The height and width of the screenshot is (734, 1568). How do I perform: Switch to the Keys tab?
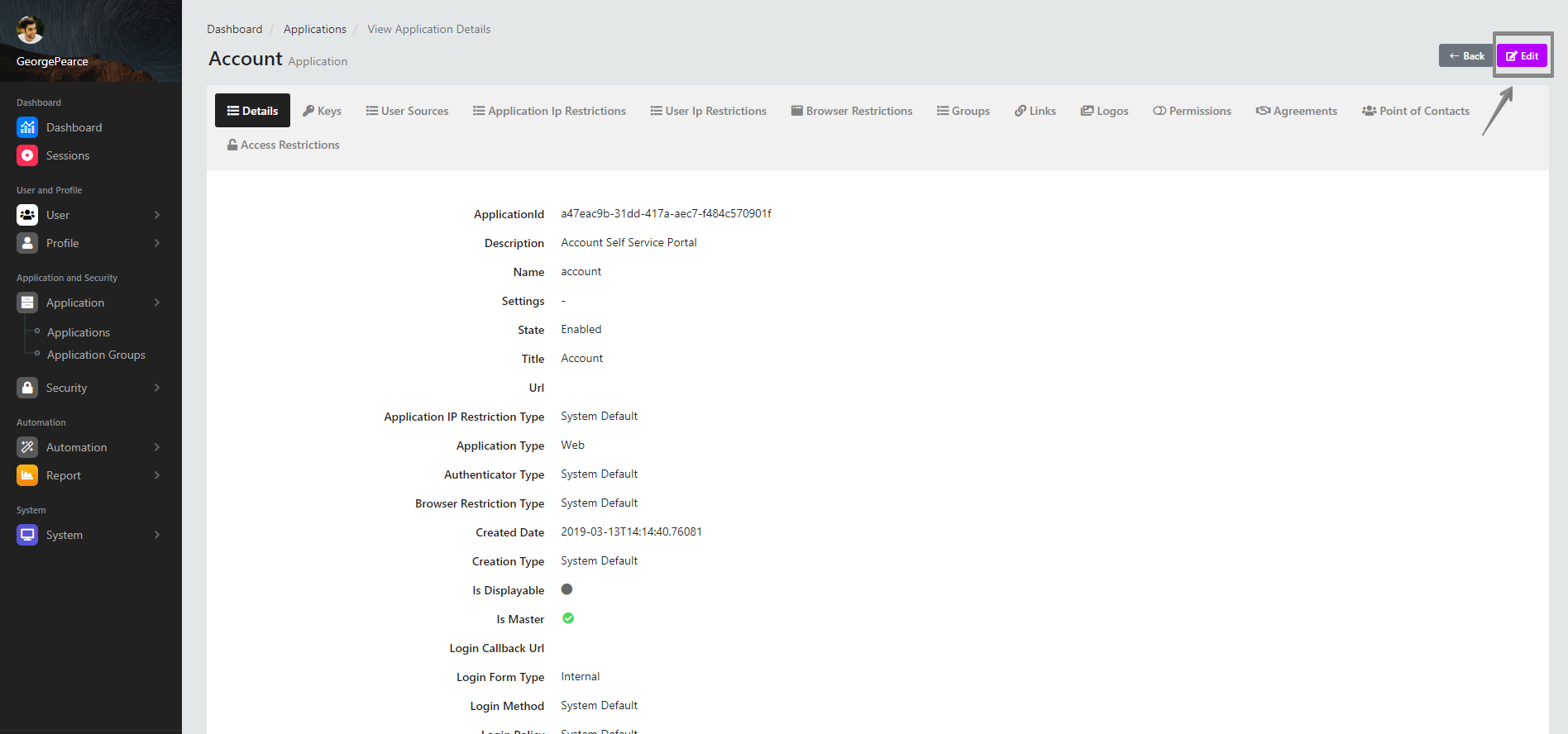point(322,111)
